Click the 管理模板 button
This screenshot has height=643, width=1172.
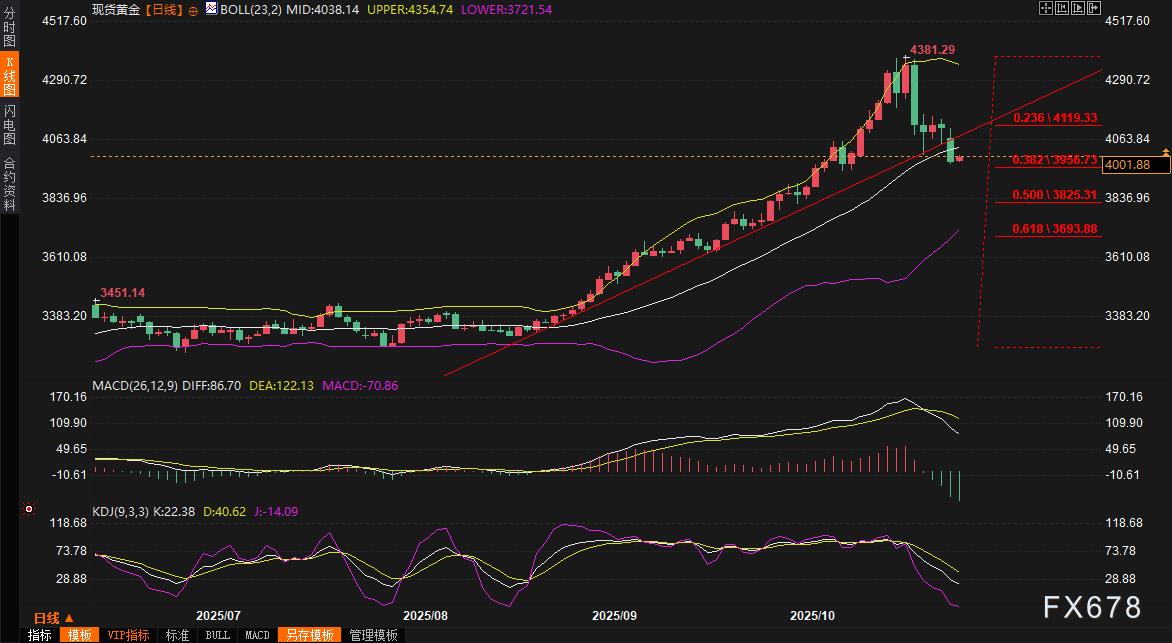372,635
